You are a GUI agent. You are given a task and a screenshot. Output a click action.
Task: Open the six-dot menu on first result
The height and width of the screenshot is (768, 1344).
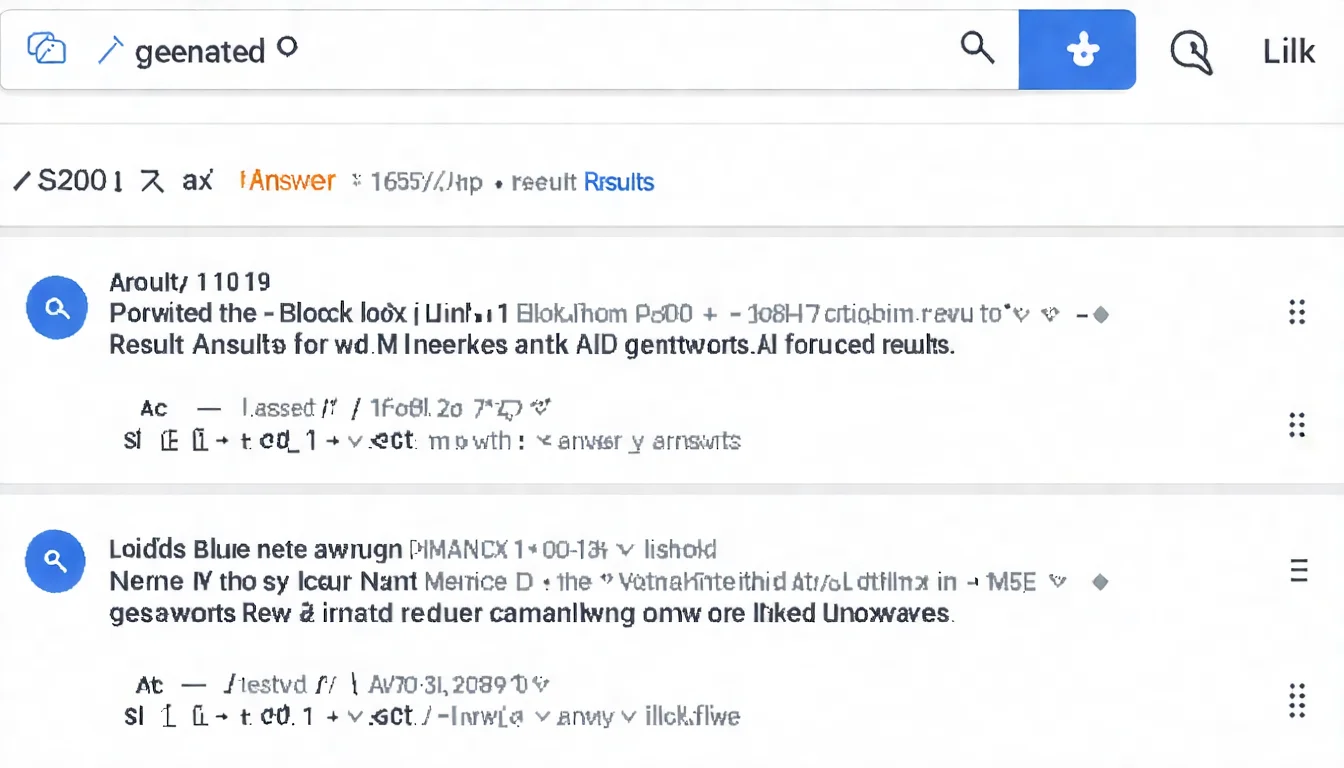tap(1297, 313)
